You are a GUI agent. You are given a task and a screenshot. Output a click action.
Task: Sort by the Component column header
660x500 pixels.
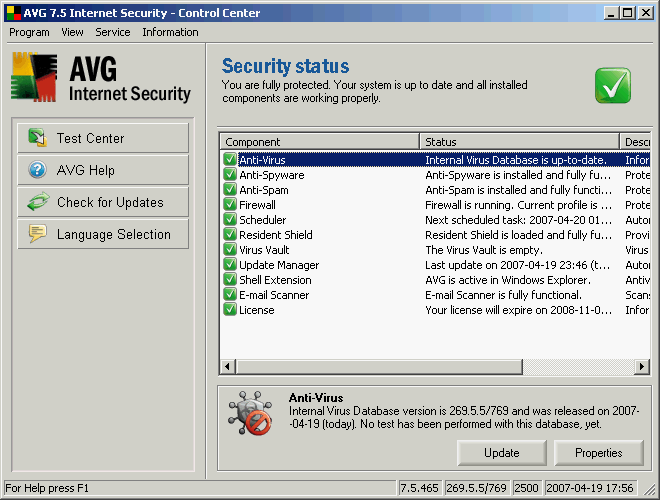click(319, 142)
